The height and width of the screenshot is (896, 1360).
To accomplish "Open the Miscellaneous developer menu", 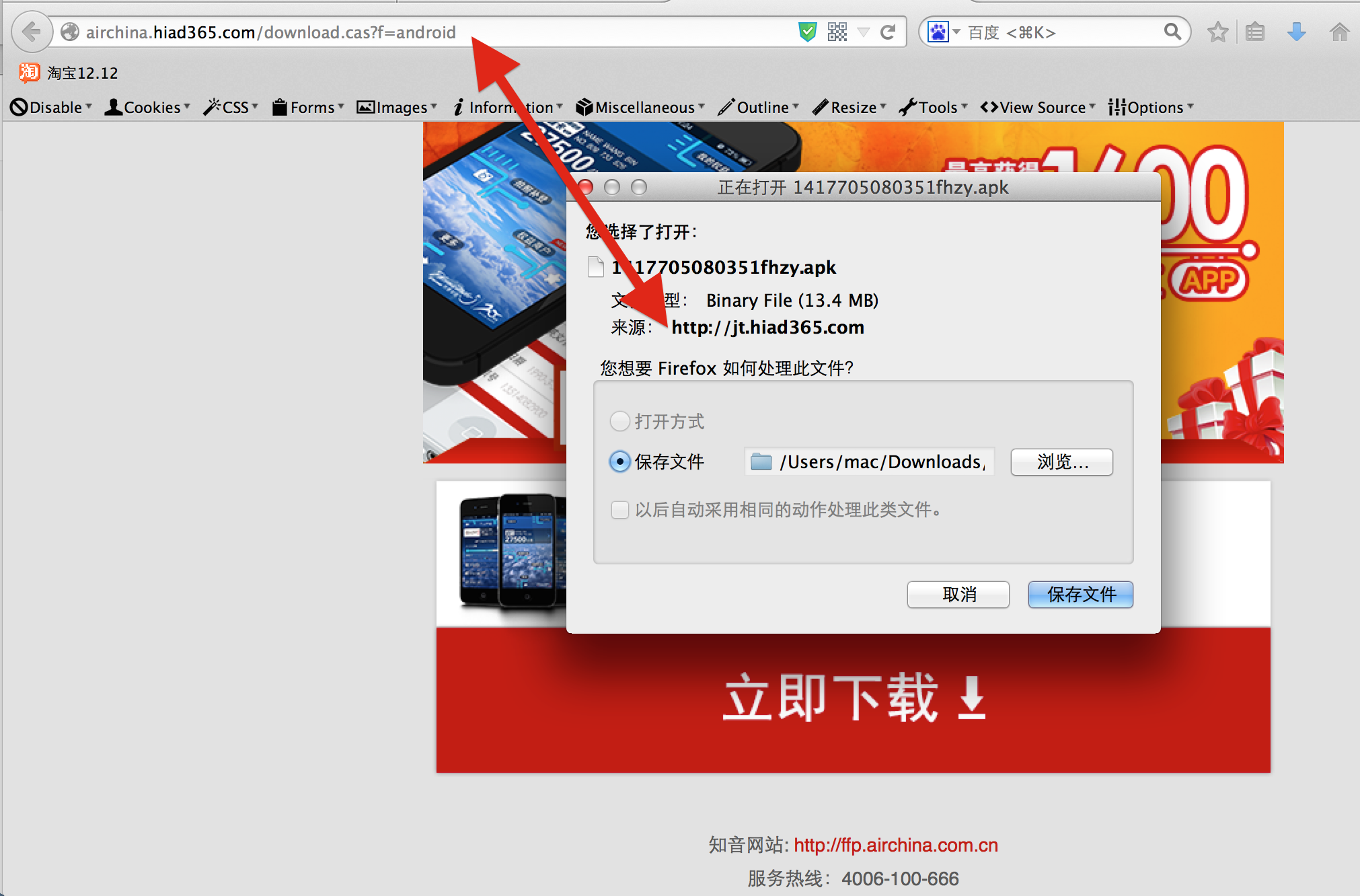I will pyautogui.click(x=640, y=107).
